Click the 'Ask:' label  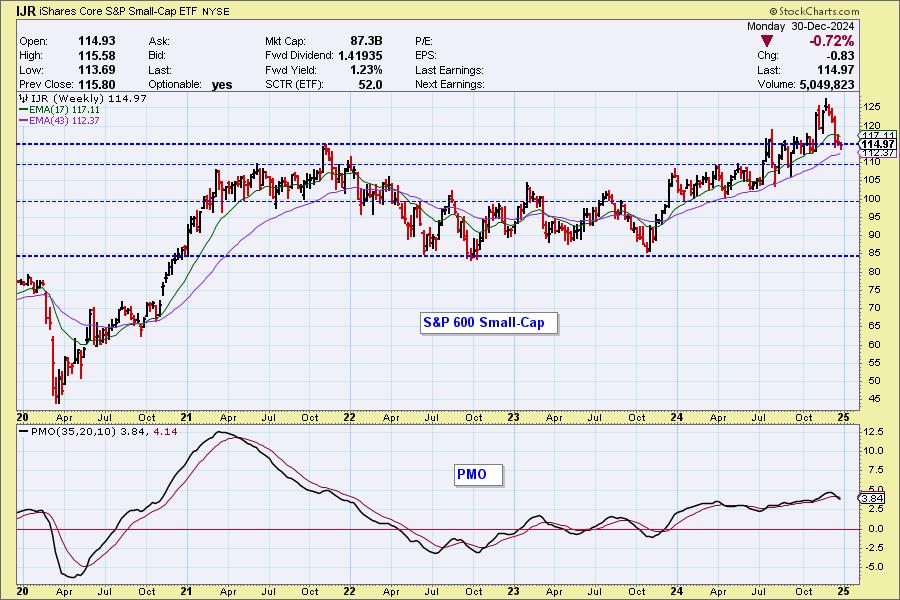tap(159, 41)
